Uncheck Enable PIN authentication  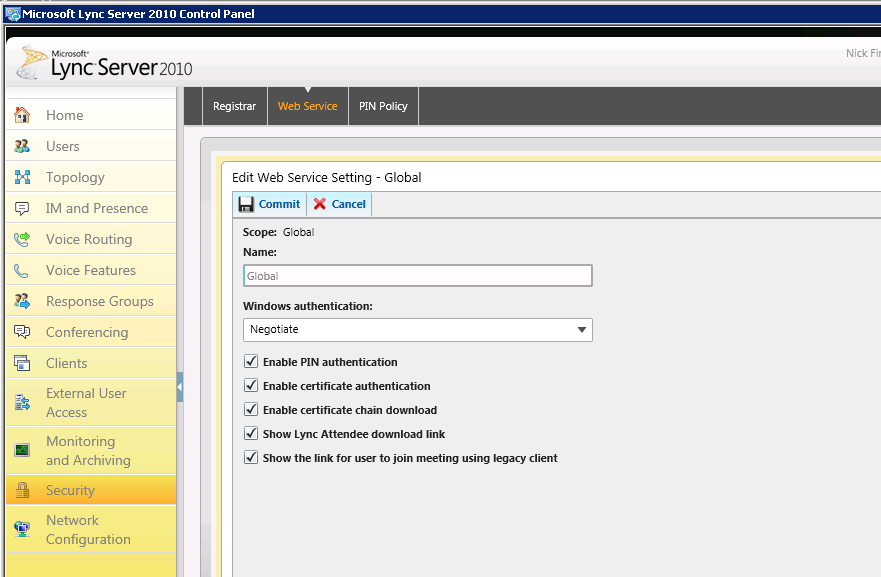coord(251,362)
